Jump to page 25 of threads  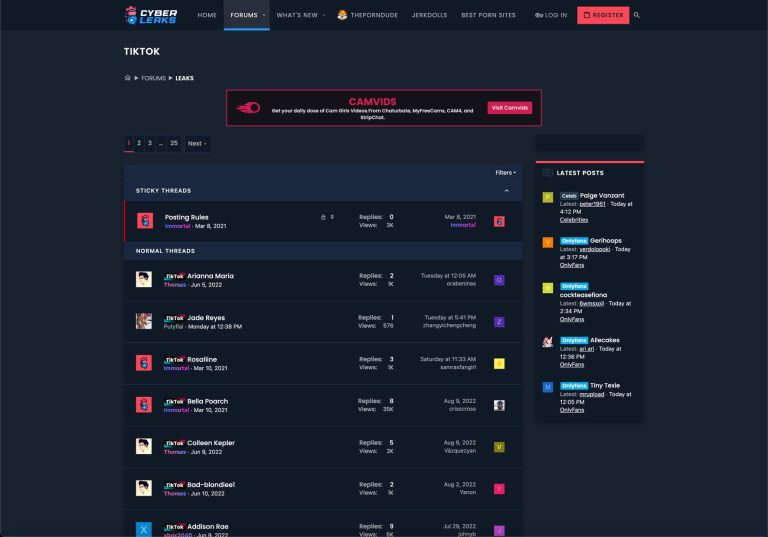click(173, 143)
